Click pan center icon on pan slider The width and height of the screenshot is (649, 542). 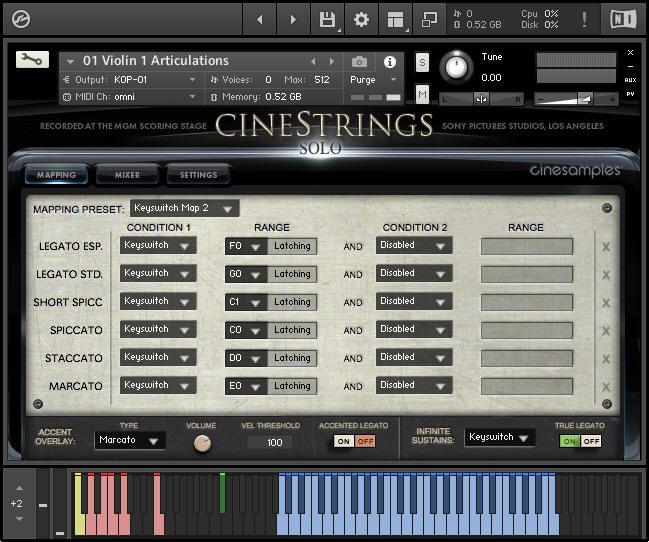(x=481, y=99)
